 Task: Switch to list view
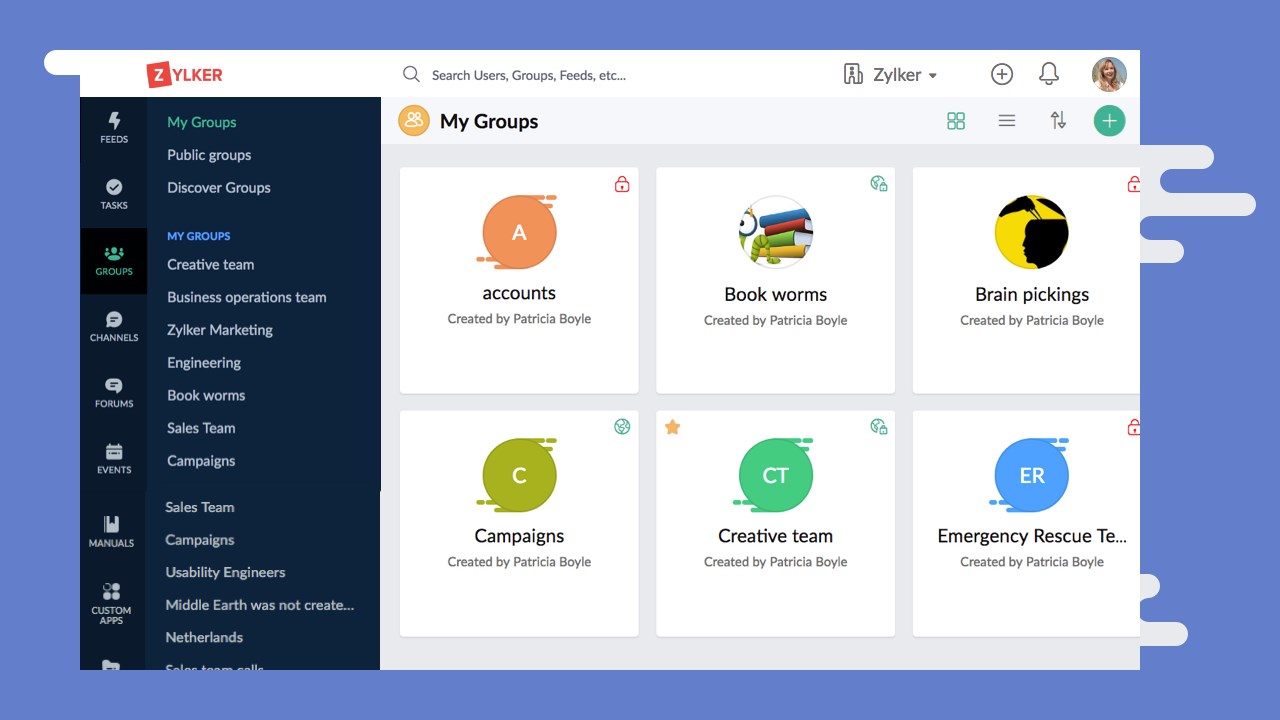point(1007,121)
